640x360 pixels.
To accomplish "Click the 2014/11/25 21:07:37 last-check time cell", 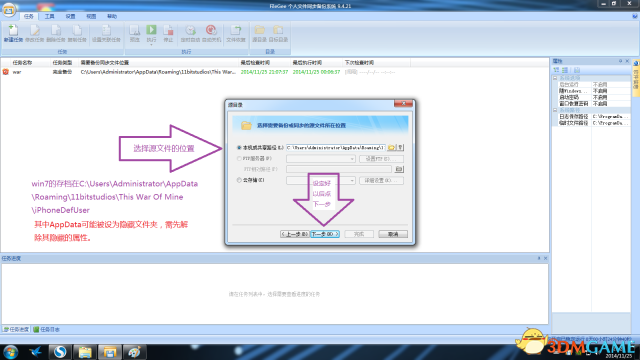I will [x=264, y=72].
